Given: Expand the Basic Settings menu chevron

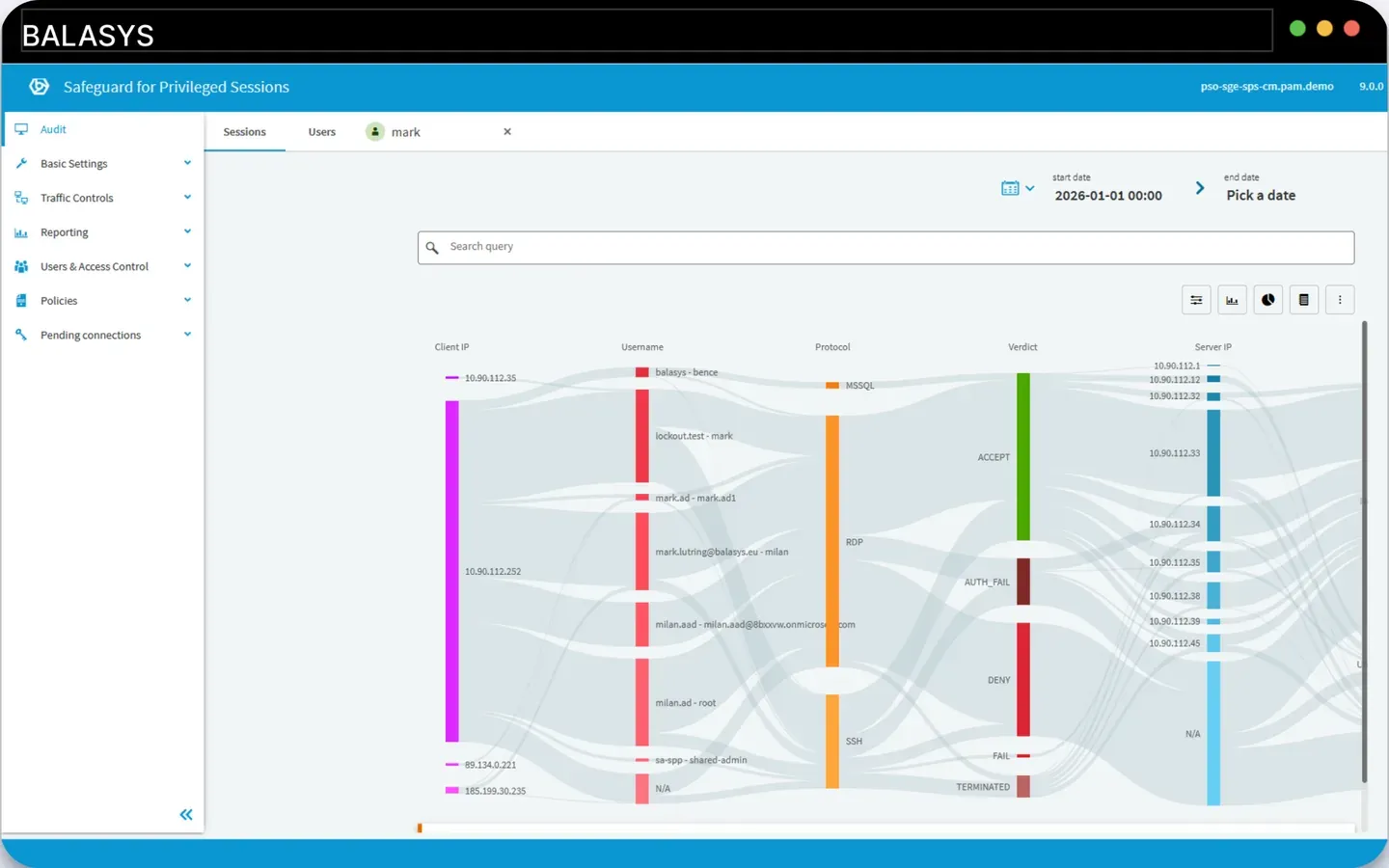Looking at the screenshot, I should point(187,163).
